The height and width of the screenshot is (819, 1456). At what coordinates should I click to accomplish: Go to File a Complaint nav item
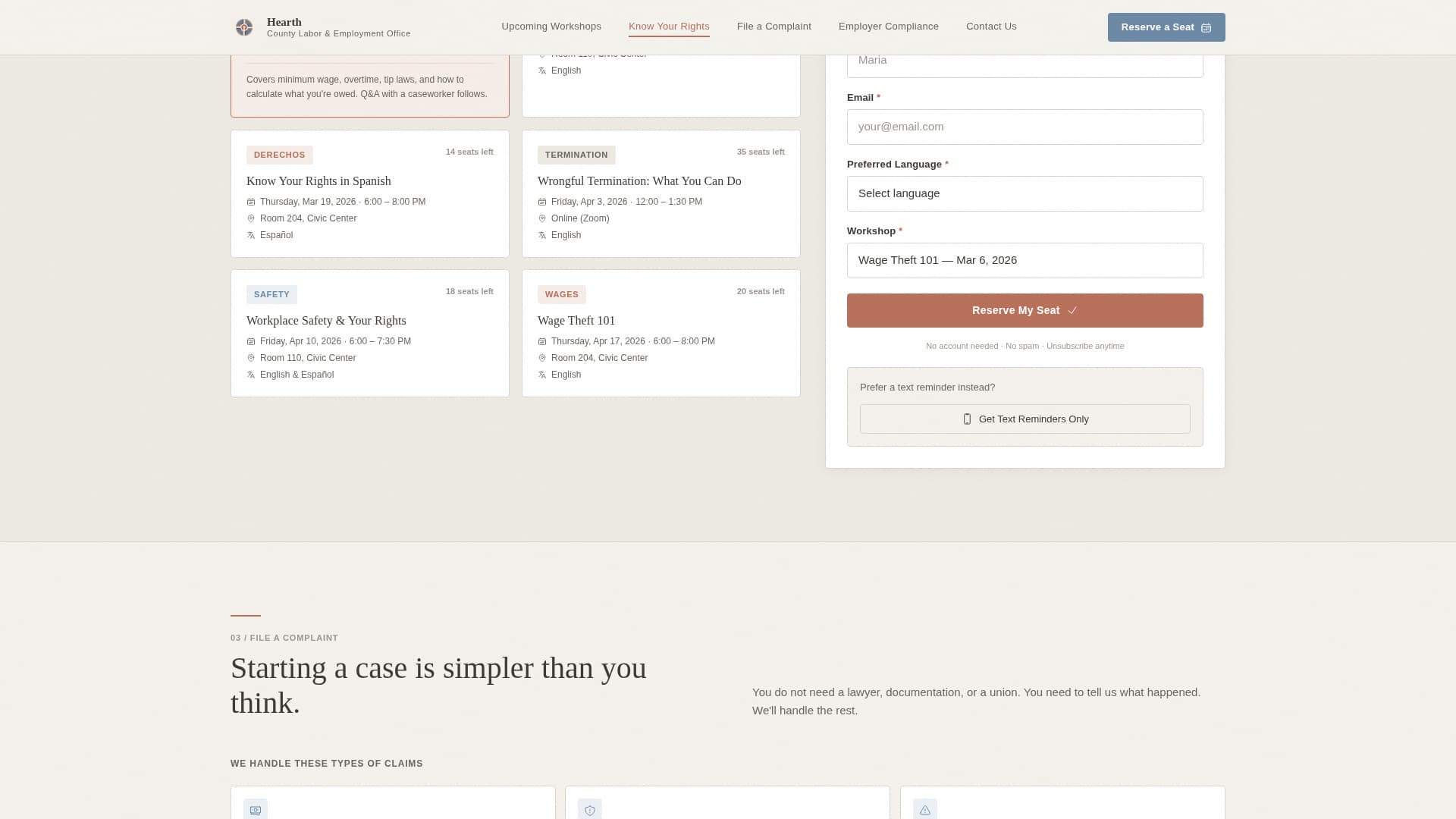[x=773, y=27]
